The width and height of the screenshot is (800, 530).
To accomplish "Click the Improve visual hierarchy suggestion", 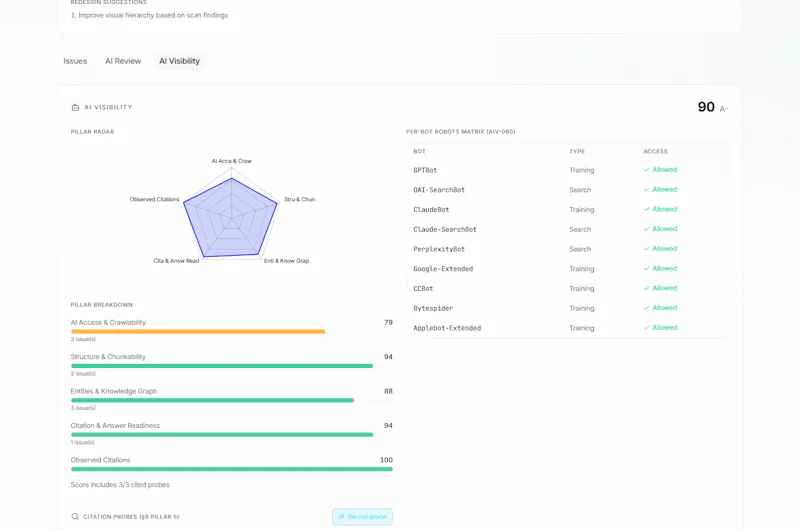I will (x=149, y=15).
